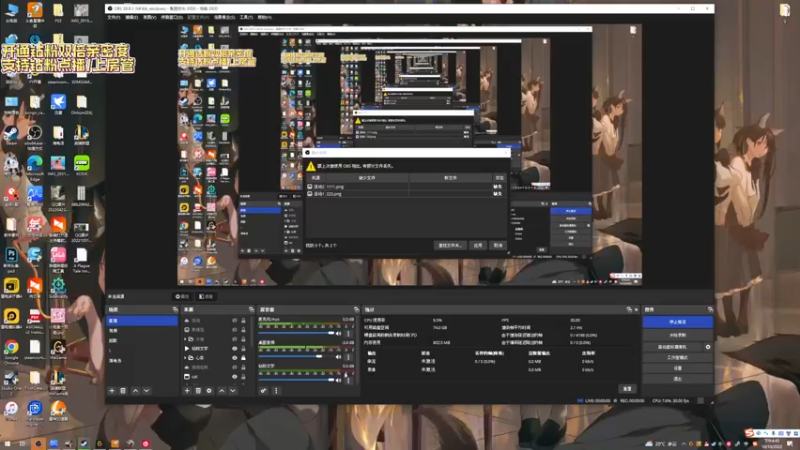
Task: Open 设置 settings from Controls dock
Action: [678, 368]
